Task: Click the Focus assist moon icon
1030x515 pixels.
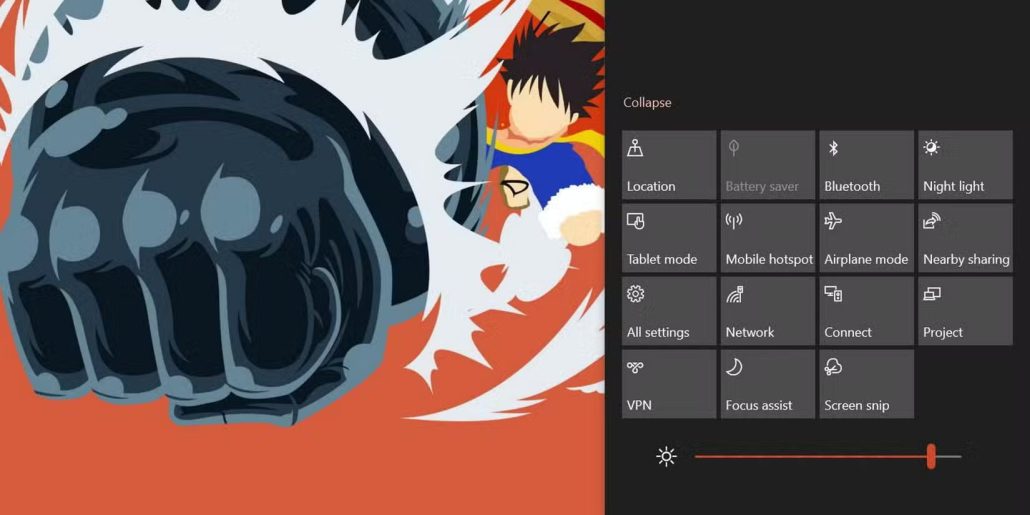Action: pyautogui.click(x=734, y=367)
